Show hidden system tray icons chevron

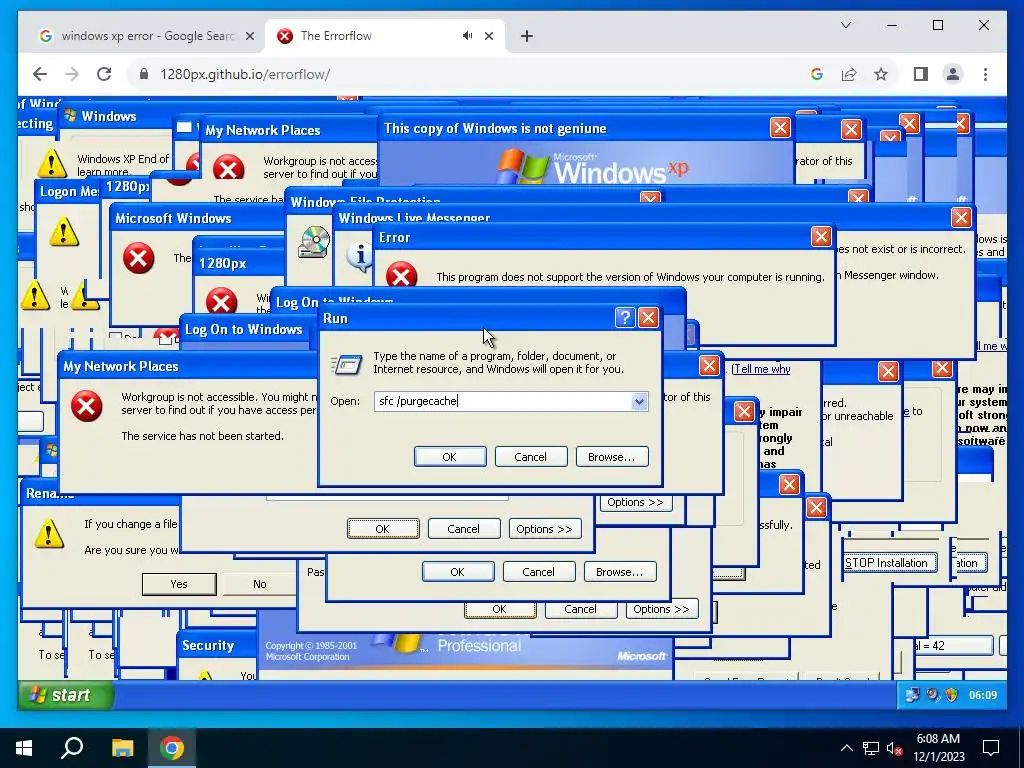(846, 748)
